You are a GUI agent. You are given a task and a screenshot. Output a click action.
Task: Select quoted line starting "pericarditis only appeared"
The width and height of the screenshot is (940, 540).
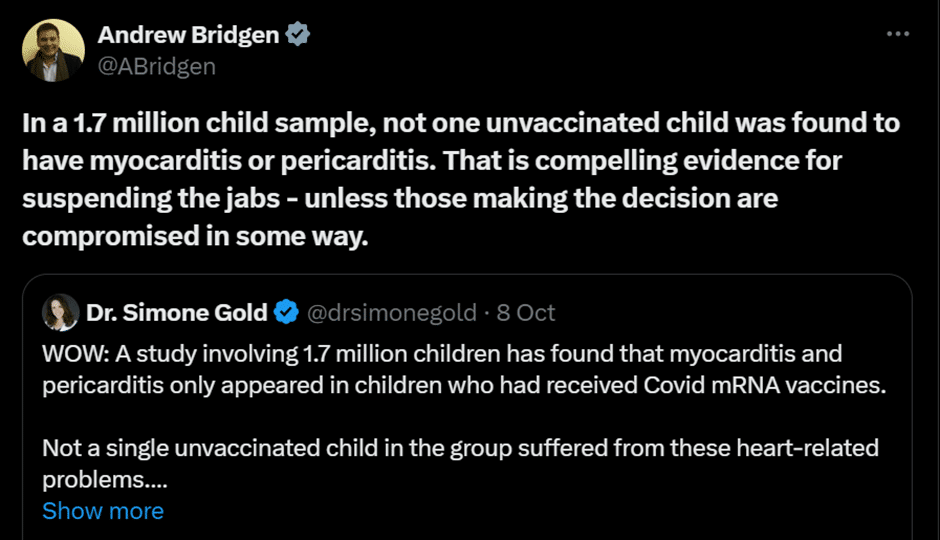pos(464,385)
